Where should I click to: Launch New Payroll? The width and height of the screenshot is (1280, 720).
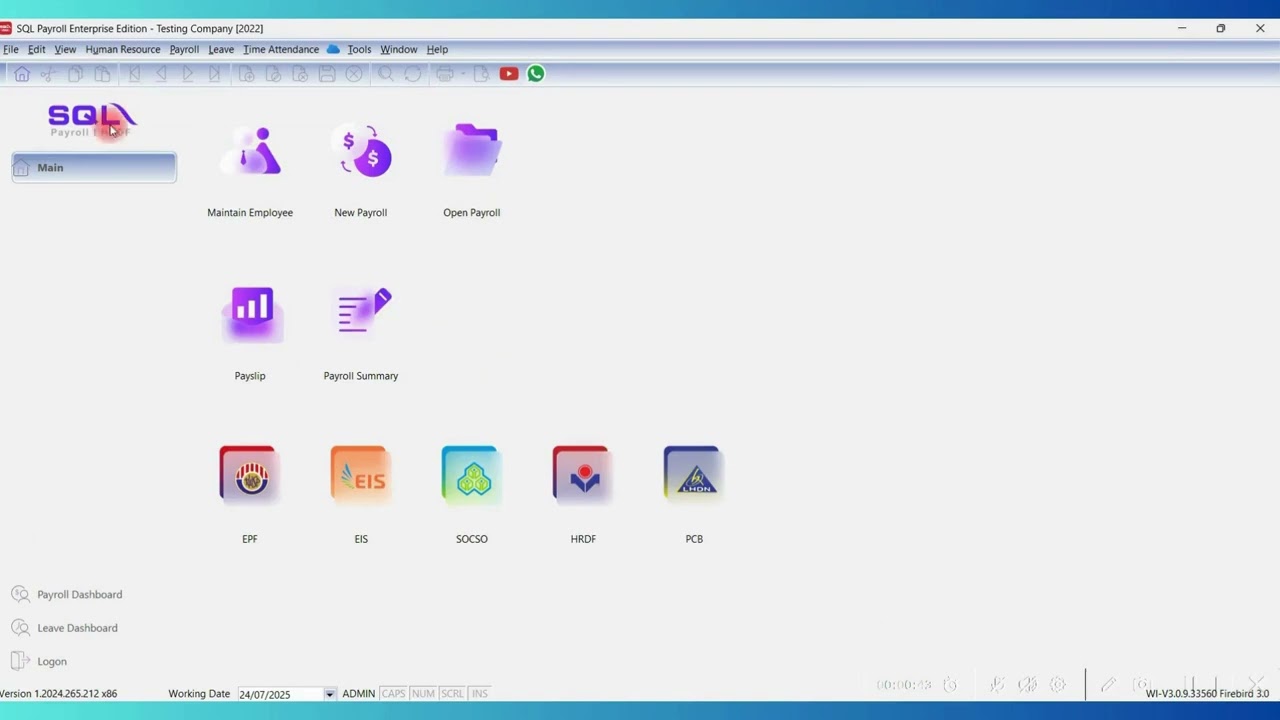click(361, 170)
